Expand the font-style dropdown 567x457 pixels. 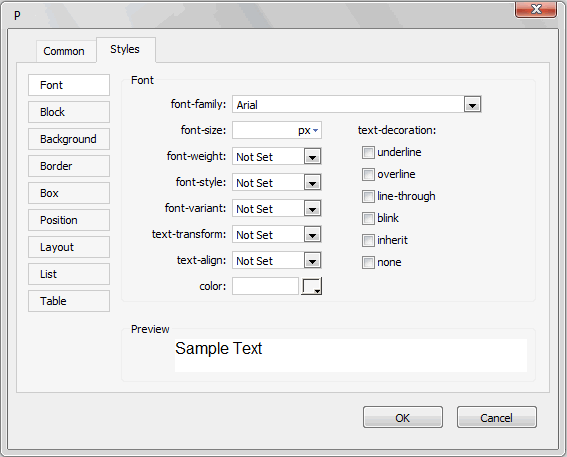pos(312,183)
